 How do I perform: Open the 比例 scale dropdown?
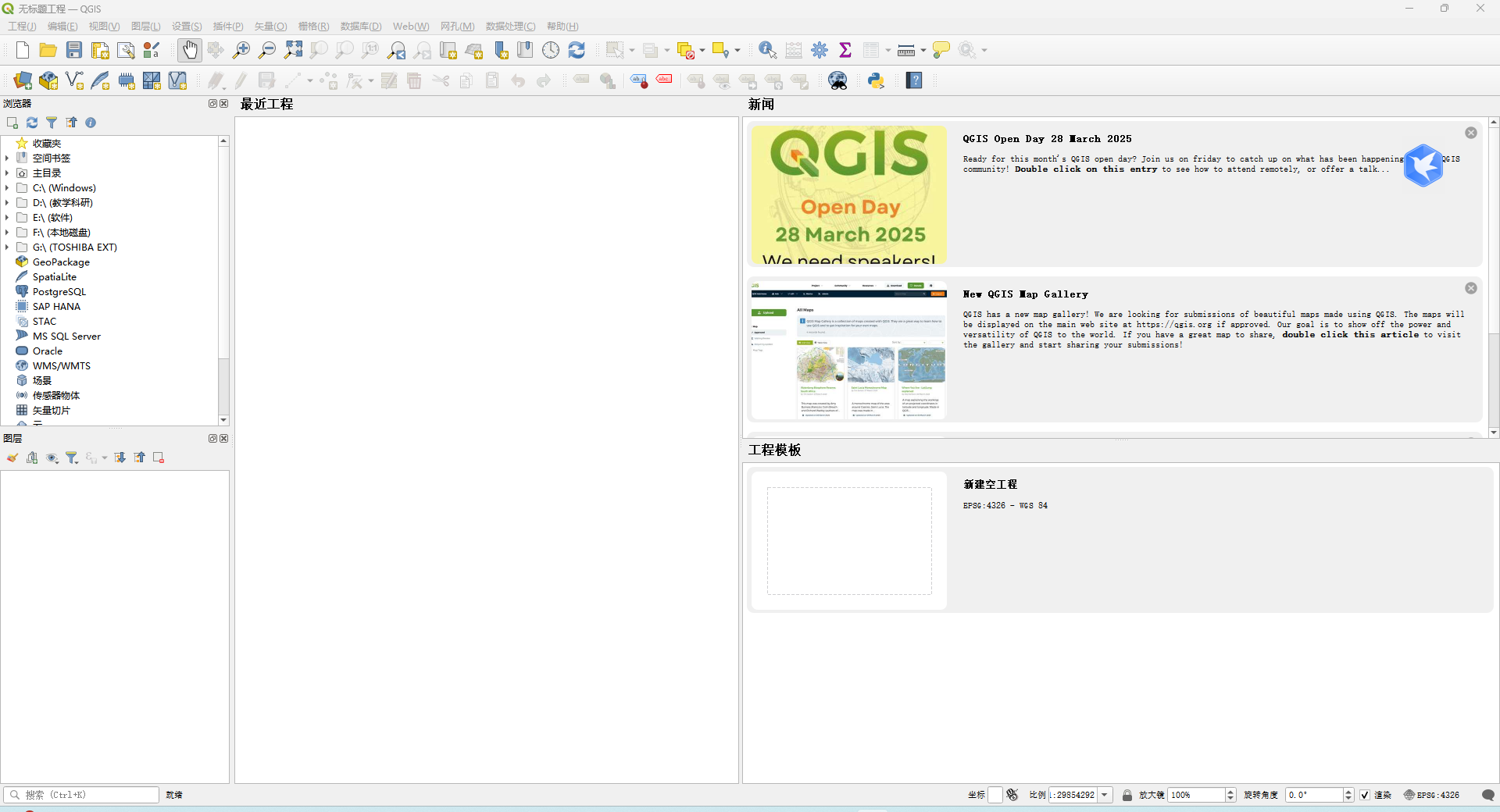[1105, 795]
